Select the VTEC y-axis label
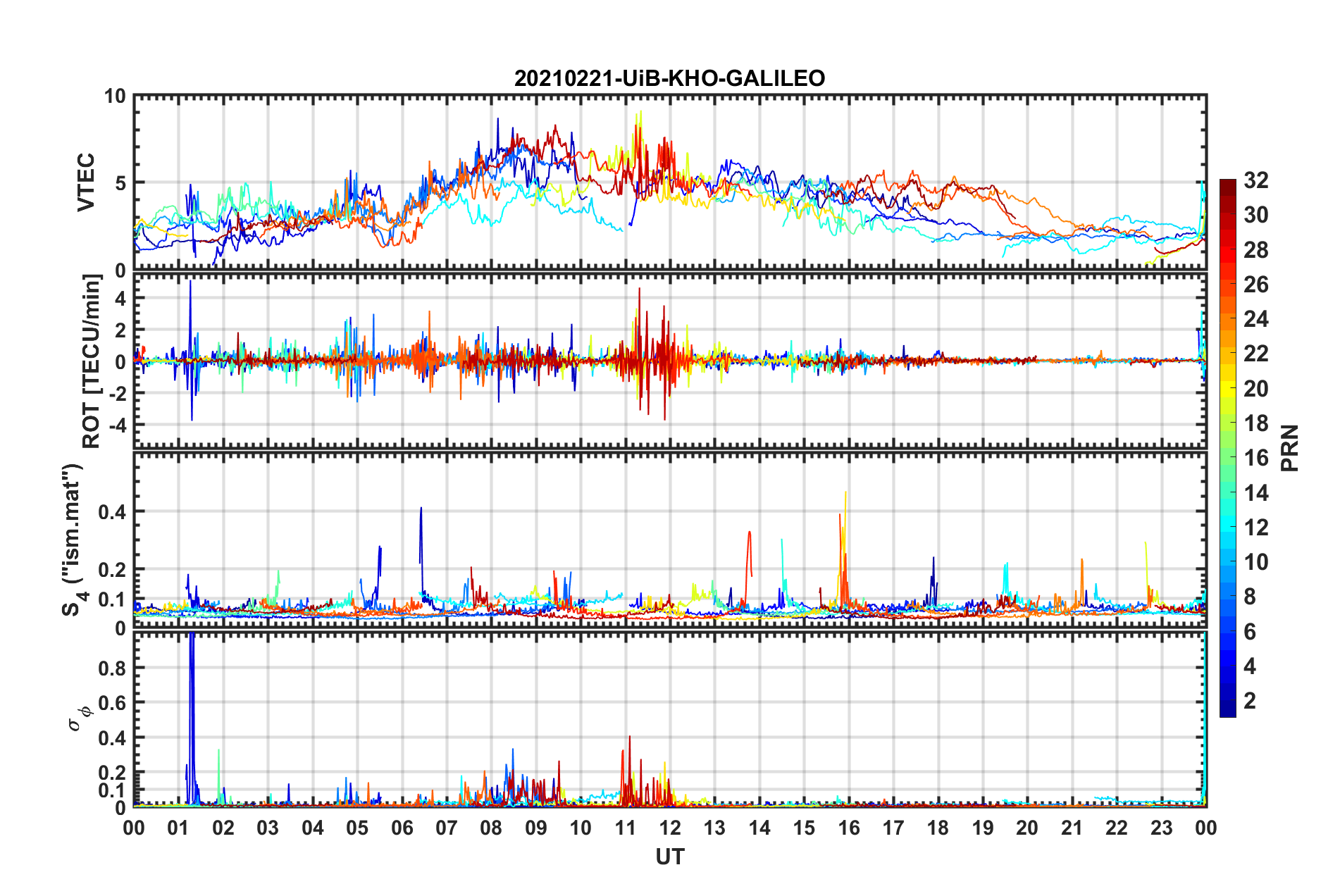Image resolution: width=1340 pixels, height=896 pixels. (x=86, y=182)
